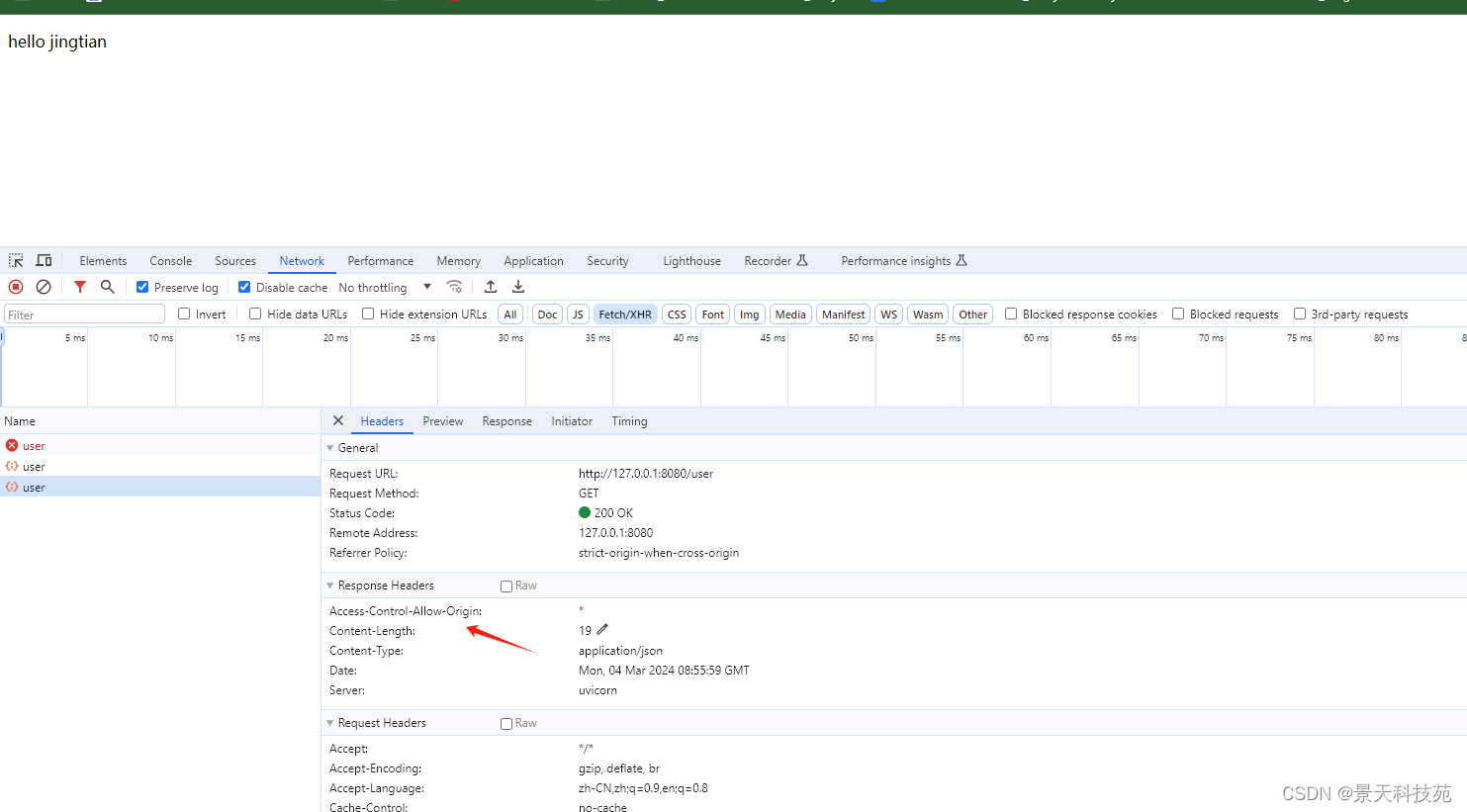Filter requests by Img type
1467x812 pixels.
click(750, 315)
